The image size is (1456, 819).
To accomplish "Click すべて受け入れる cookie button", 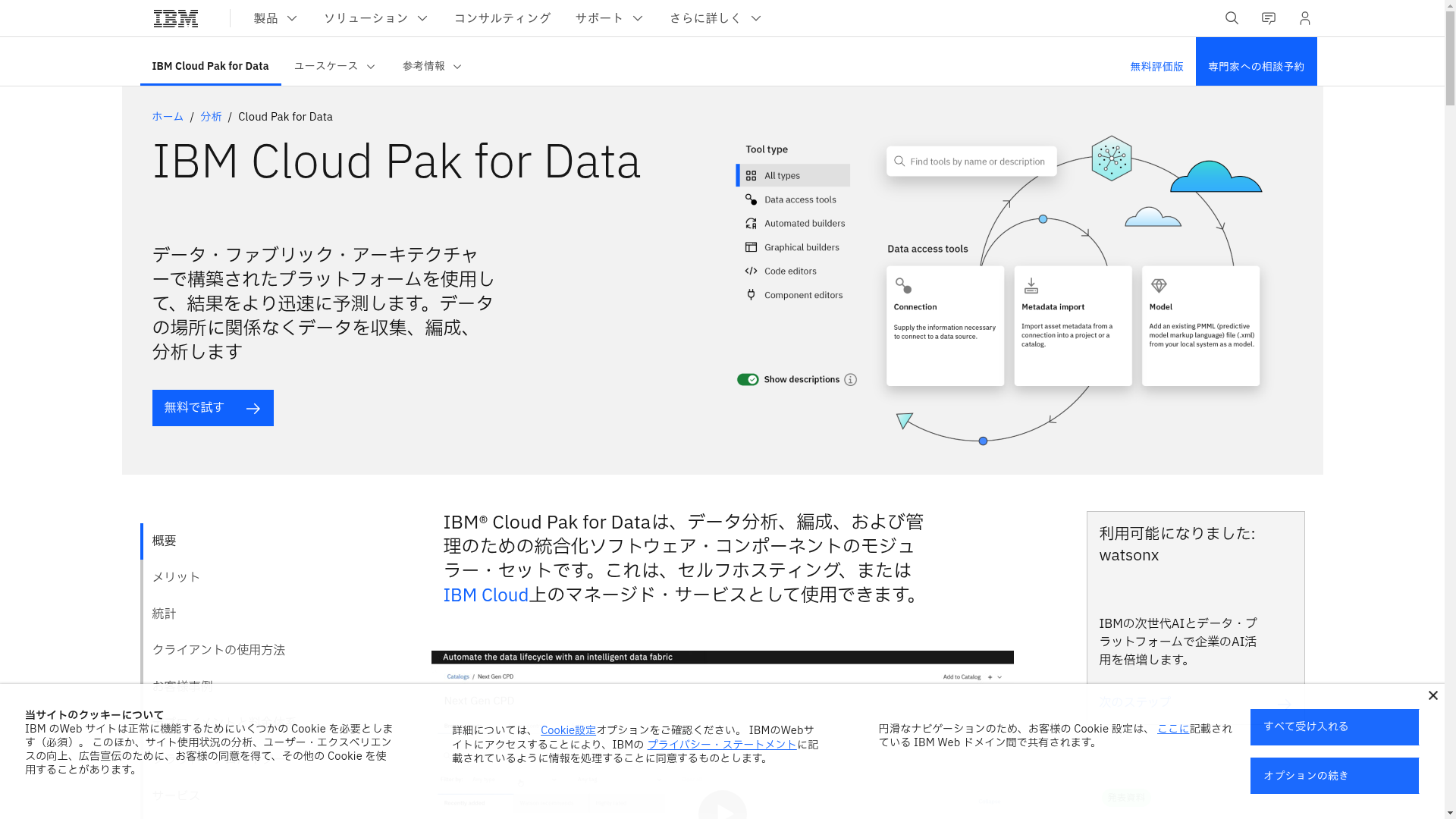I will tap(1334, 727).
